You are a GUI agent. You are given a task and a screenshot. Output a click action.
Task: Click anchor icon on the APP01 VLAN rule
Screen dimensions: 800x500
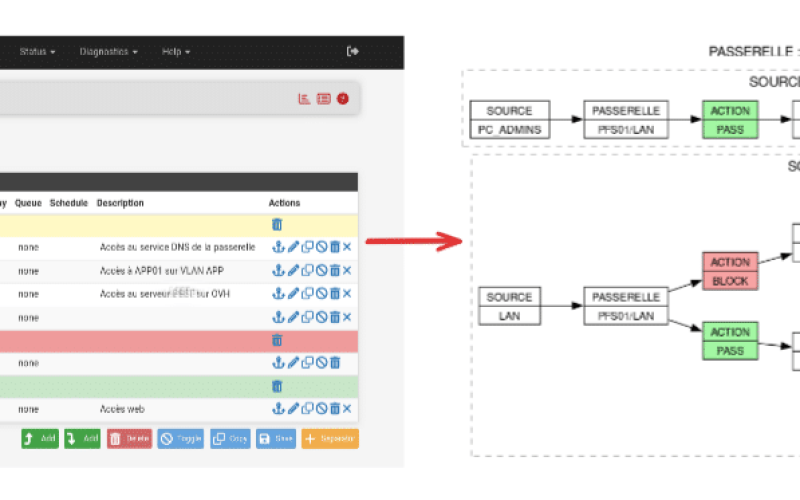[x=278, y=270]
